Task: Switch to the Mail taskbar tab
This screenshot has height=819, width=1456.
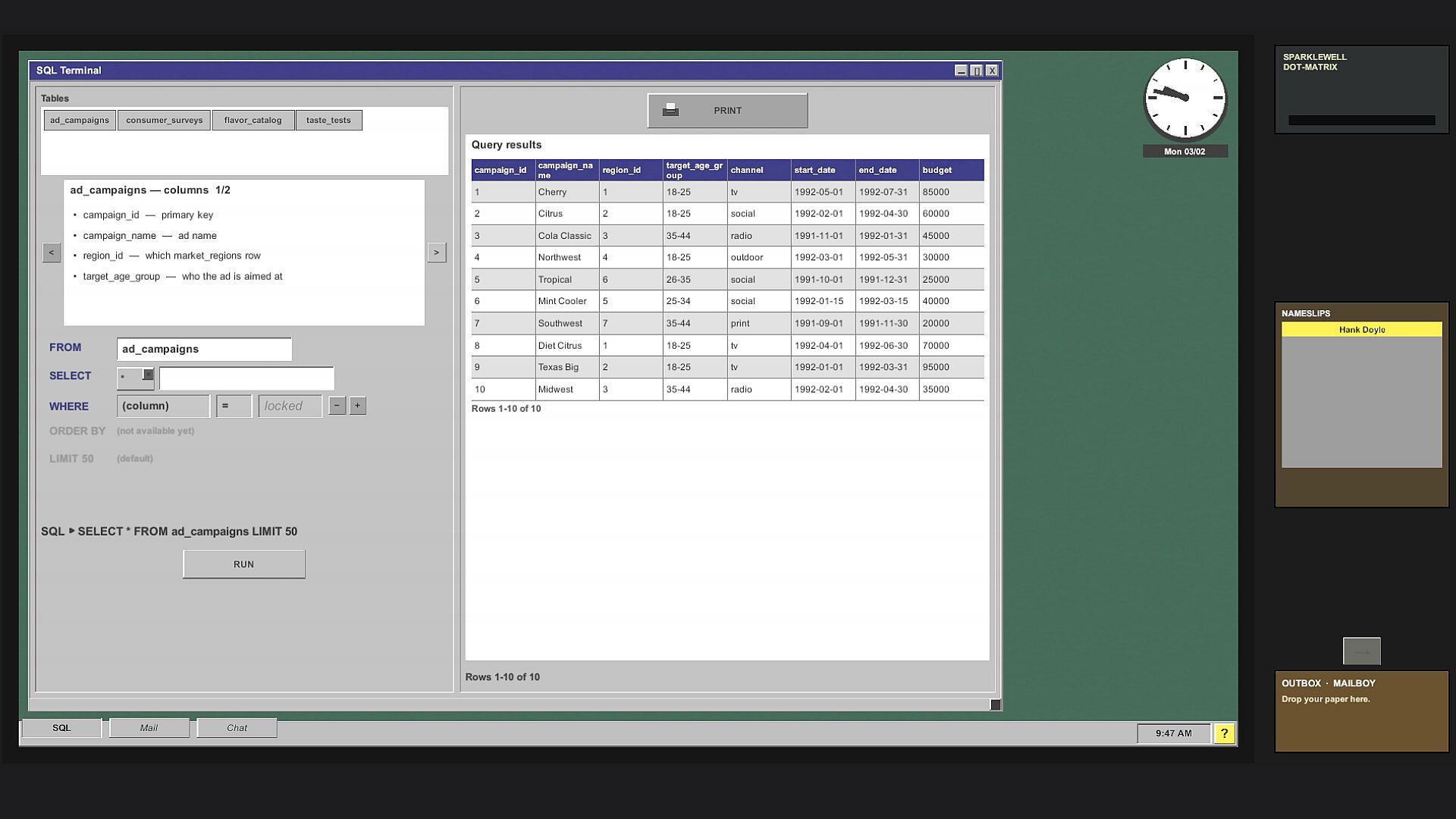Action: coord(149,728)
